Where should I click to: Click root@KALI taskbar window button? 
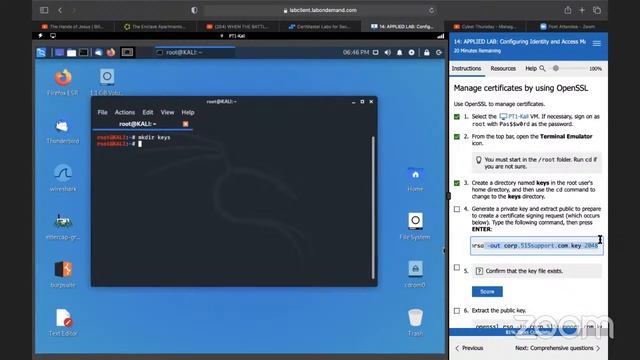tap(195, 52)
